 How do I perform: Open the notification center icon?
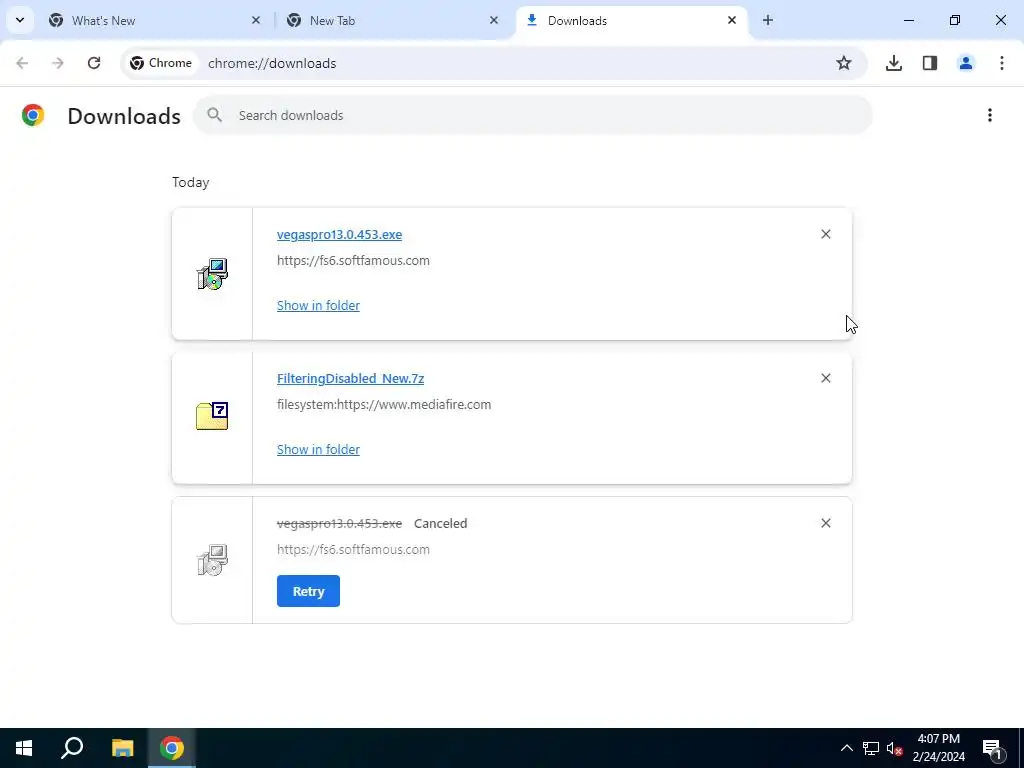[x=993, y=748]
